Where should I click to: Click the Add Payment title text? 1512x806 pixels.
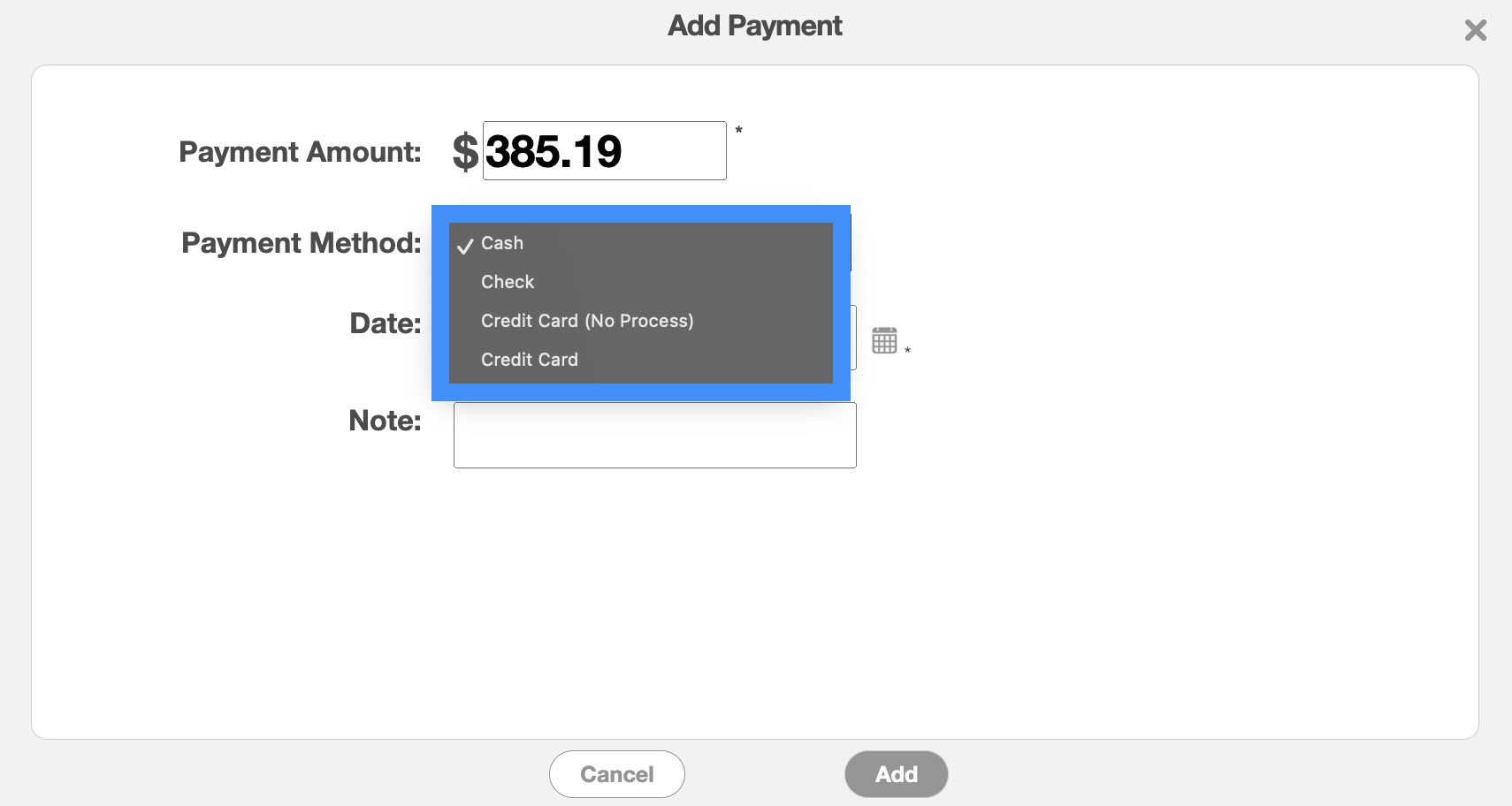(x=754, y=26)
